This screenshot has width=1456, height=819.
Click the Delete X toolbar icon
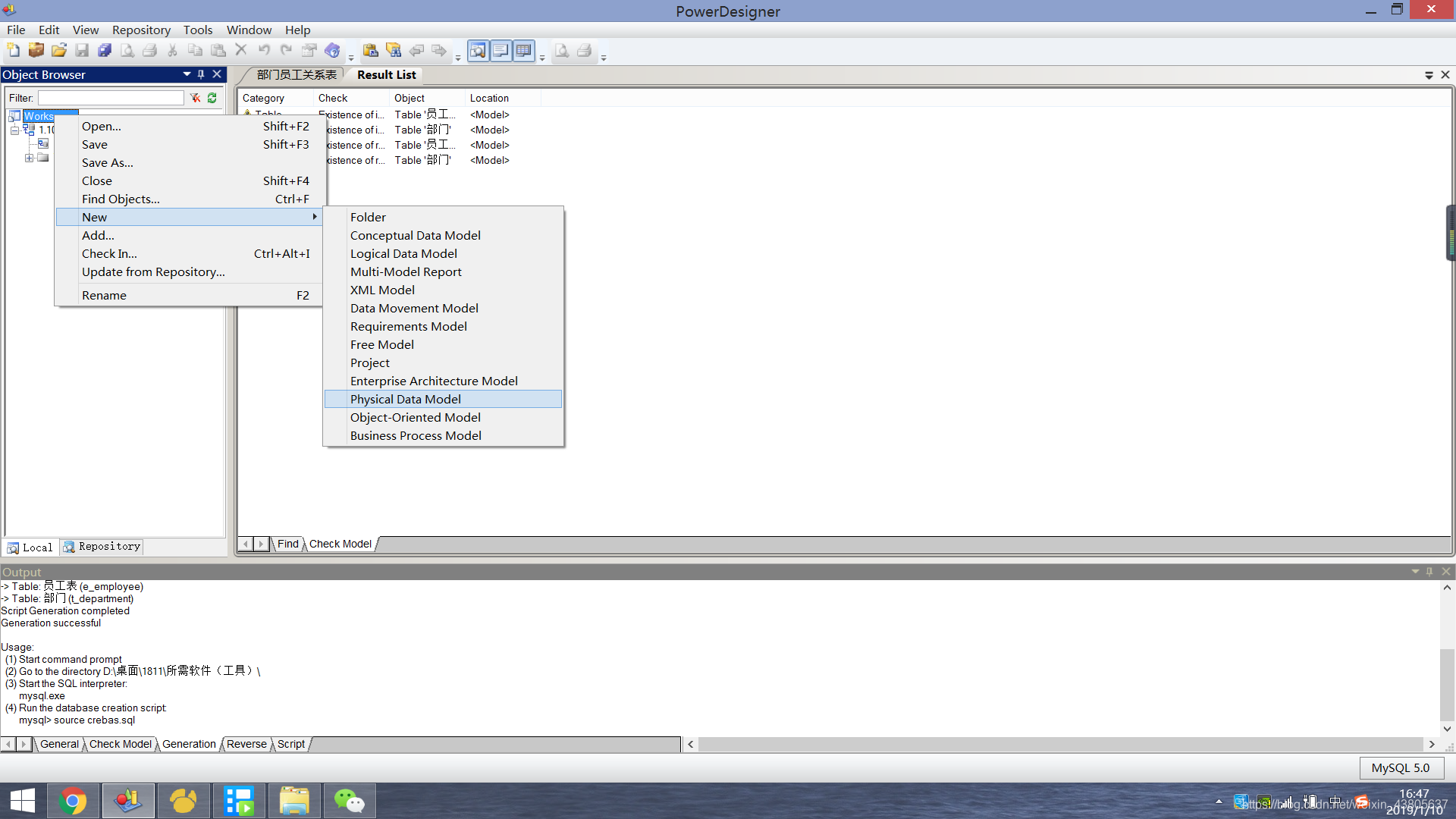[x=241, y=51]
